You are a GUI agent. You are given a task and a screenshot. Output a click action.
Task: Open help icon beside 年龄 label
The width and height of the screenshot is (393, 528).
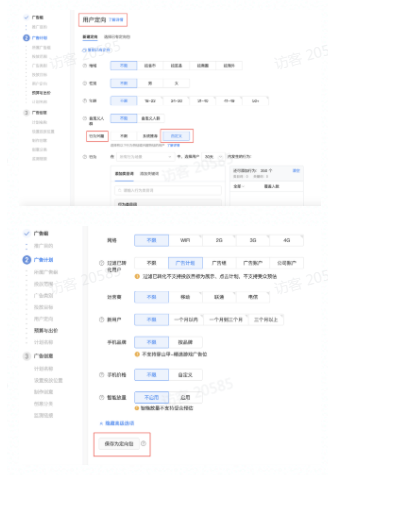point(85,101)
